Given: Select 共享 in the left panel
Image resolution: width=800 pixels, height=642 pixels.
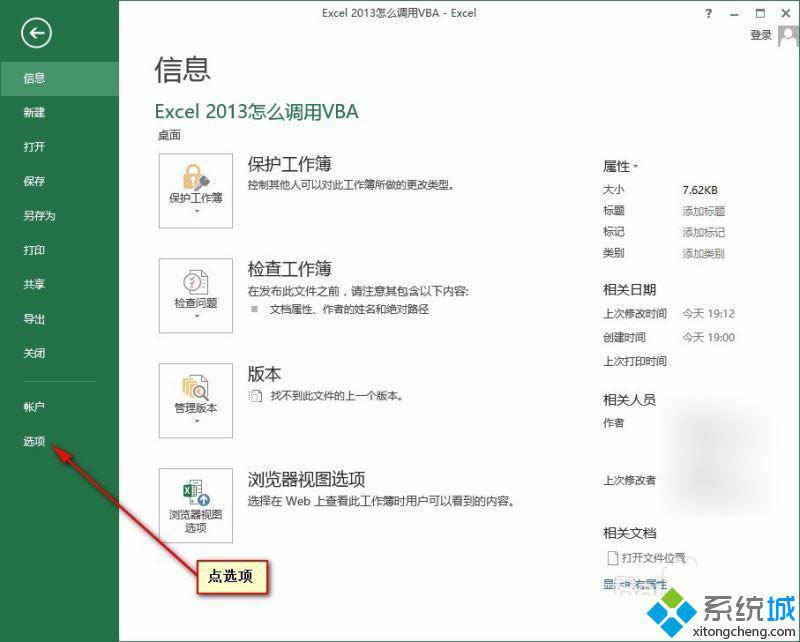Looking at the screenshot, I should 33,284.
